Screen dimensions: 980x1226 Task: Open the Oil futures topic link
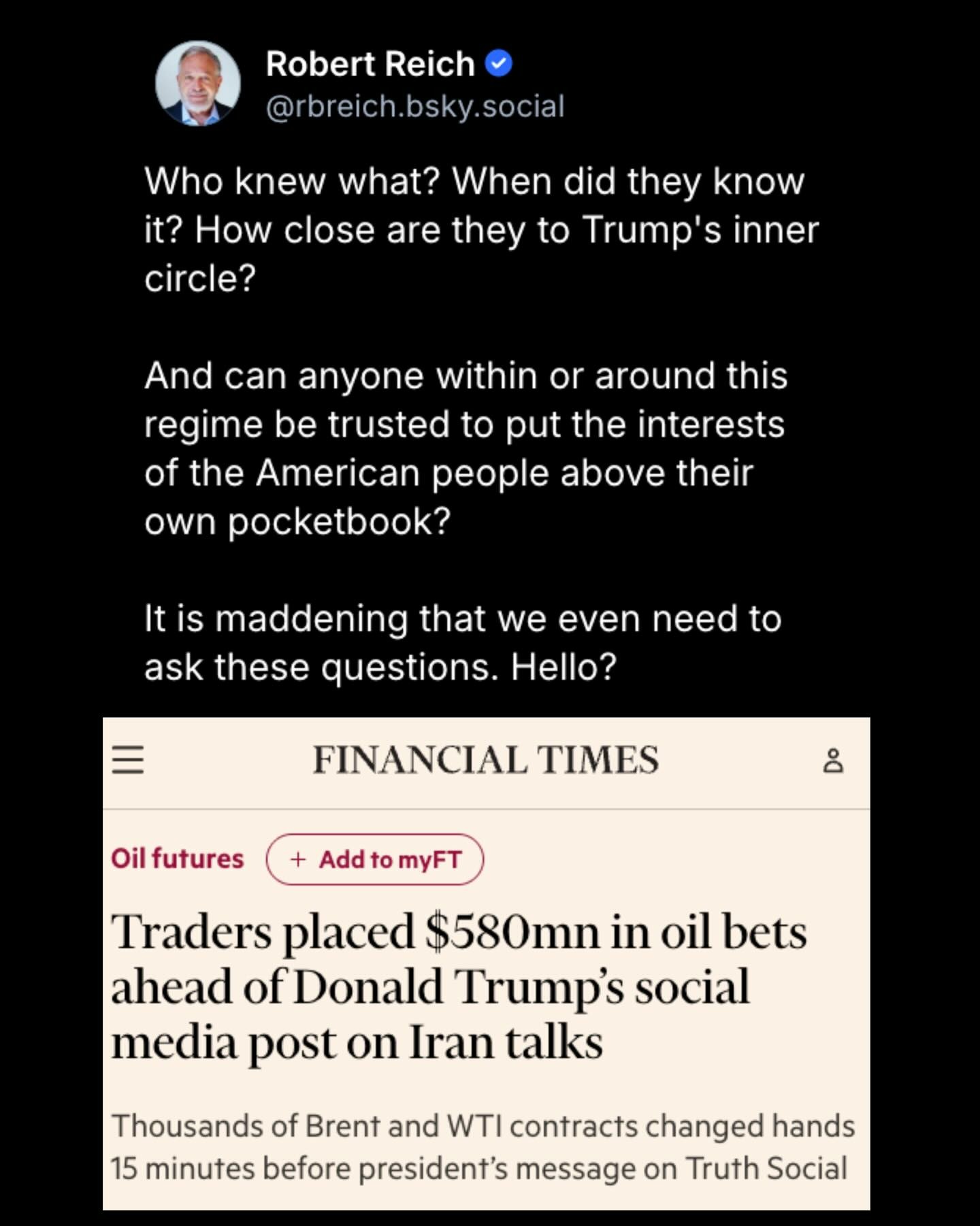177,859
